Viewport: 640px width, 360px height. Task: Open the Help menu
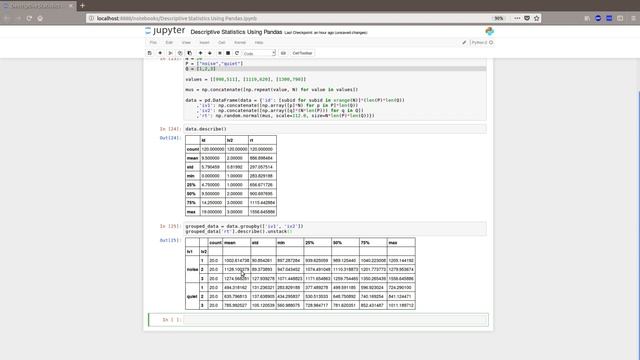(259, 42)
